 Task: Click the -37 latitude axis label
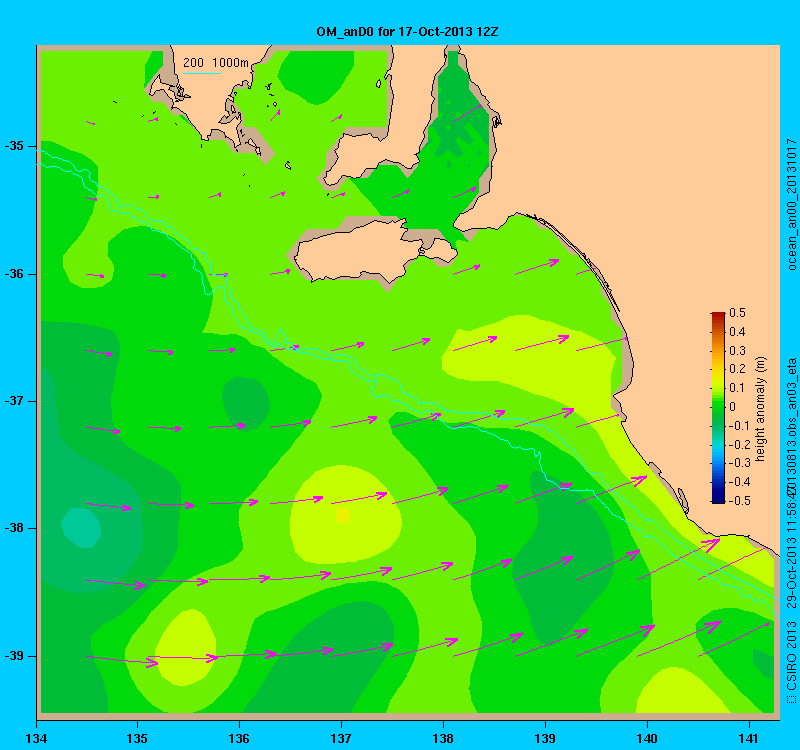click(x=14, y=401)
